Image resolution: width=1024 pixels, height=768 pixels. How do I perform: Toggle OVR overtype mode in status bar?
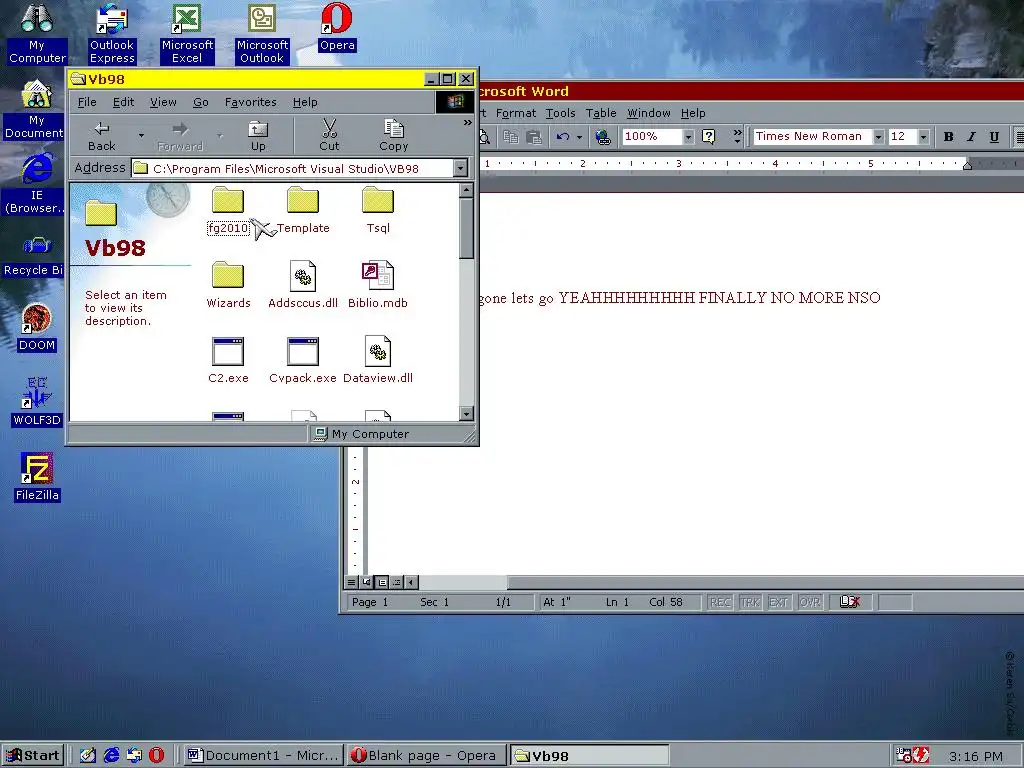tap(810, 602)
